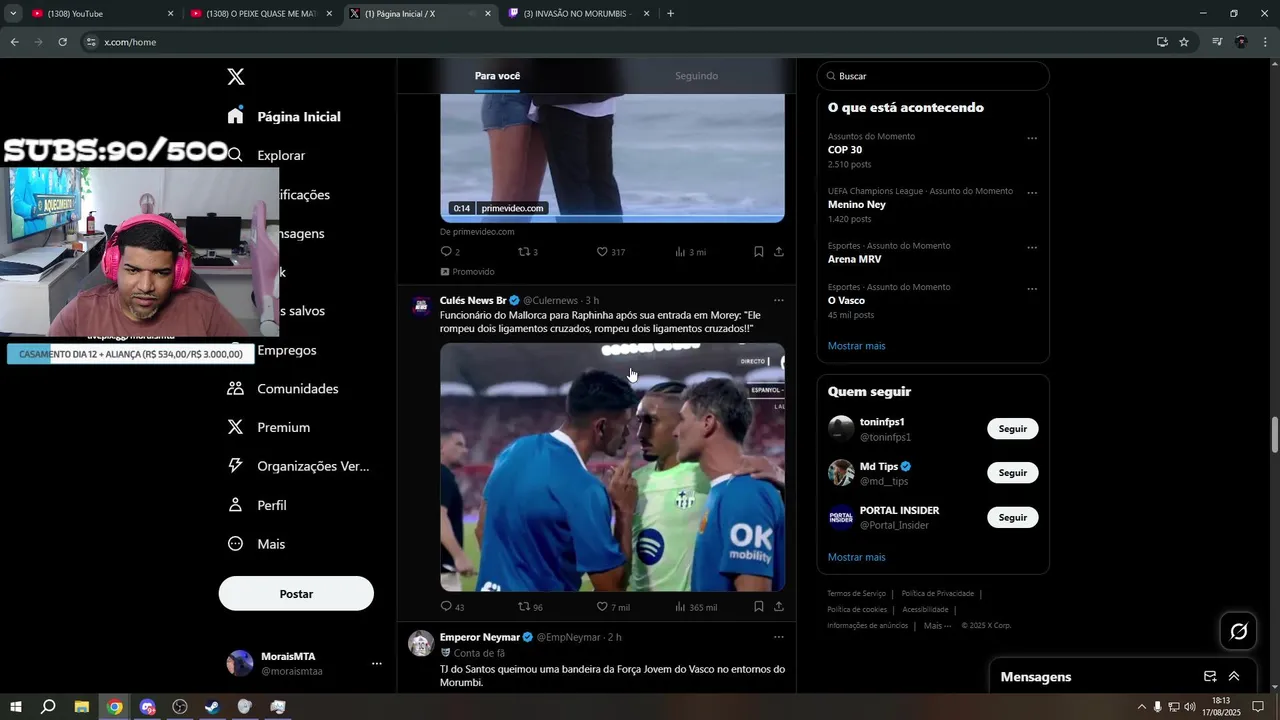Viewport: 1280px width, 720px height.
Task: Expand the Mensagens drawer
Action: click(x=1234, y=677)
